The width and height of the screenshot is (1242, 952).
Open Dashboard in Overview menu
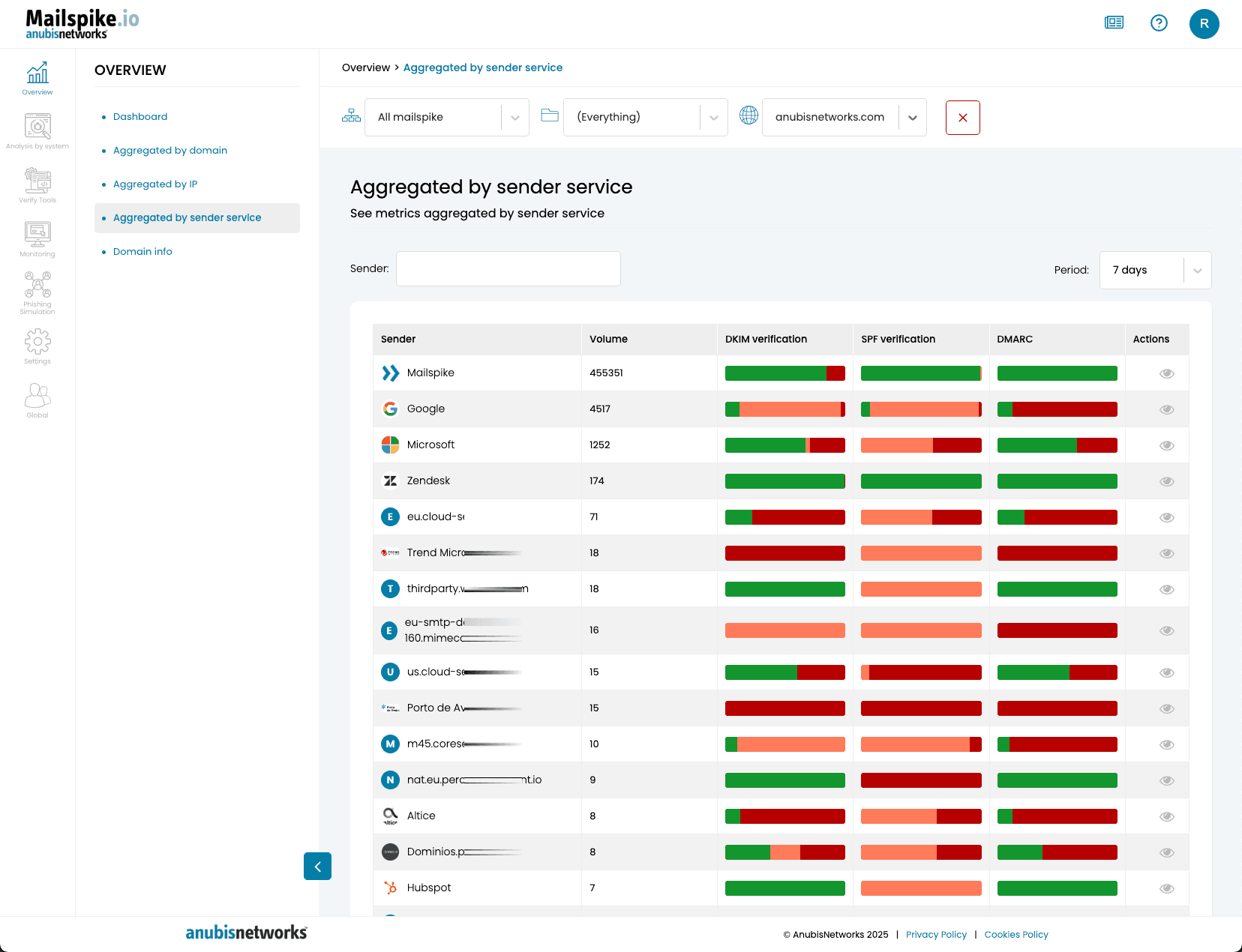click(140, 117)
